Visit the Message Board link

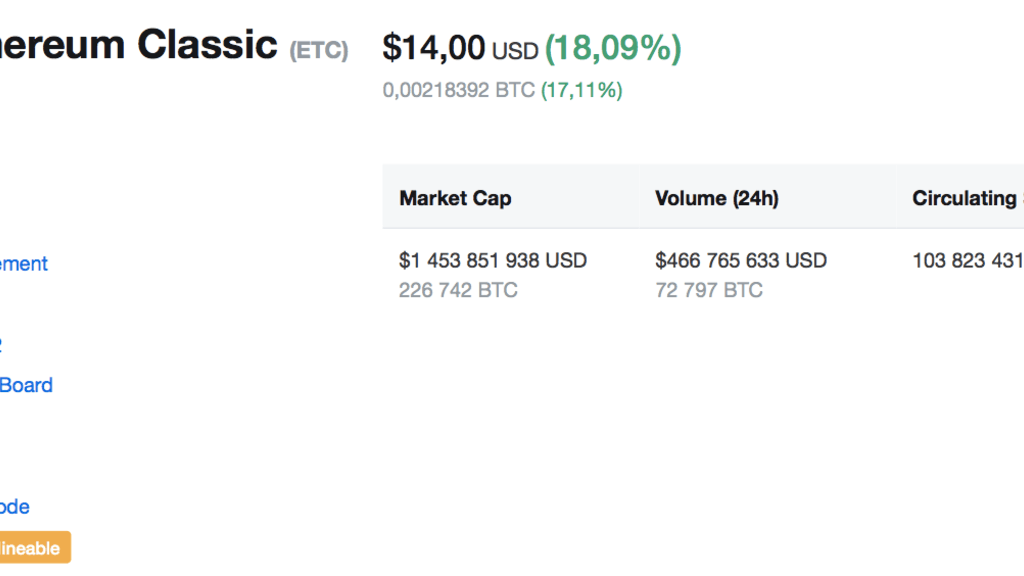click(26, 385)
